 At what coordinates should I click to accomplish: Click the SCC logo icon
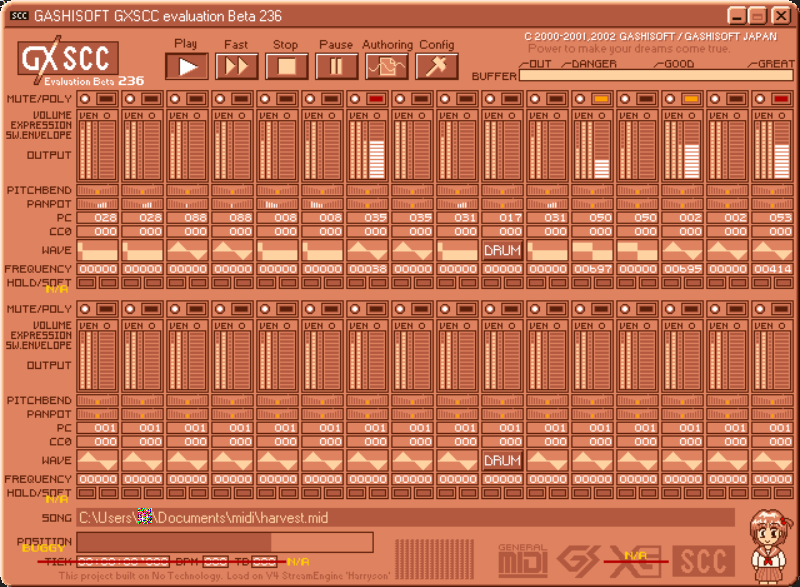[704, 561]
